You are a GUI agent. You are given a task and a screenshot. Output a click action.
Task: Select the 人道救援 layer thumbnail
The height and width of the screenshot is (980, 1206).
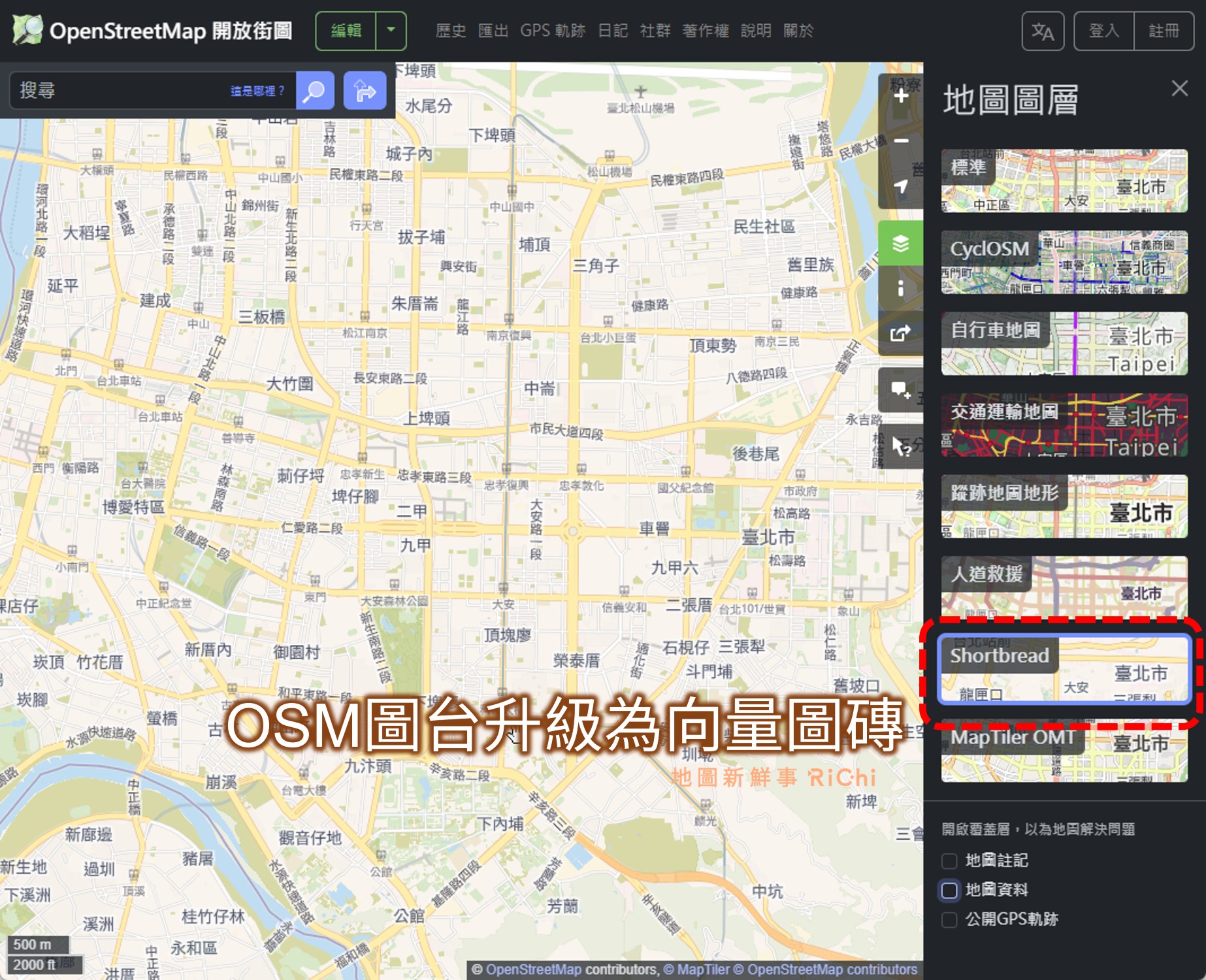point(1064,587)
